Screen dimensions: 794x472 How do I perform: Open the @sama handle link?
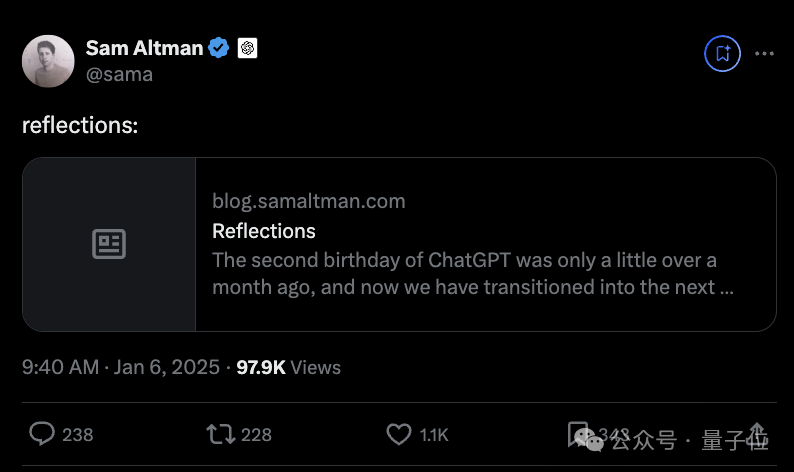[x=119, y=74]
